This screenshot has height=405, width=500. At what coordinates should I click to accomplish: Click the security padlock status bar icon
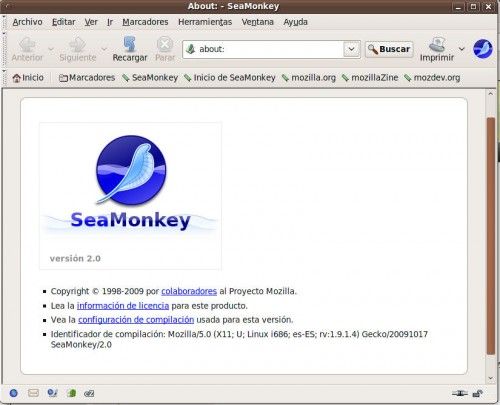(478, 394)
